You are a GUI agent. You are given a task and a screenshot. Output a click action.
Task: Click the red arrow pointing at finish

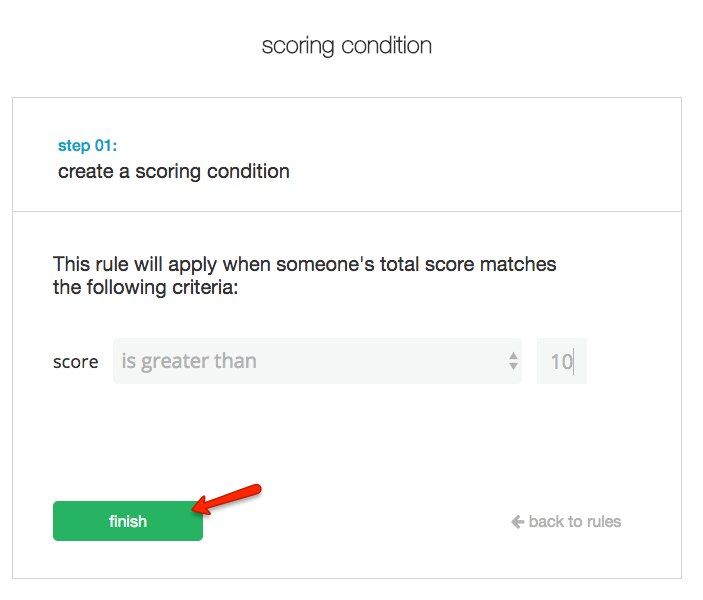point(230,498)
